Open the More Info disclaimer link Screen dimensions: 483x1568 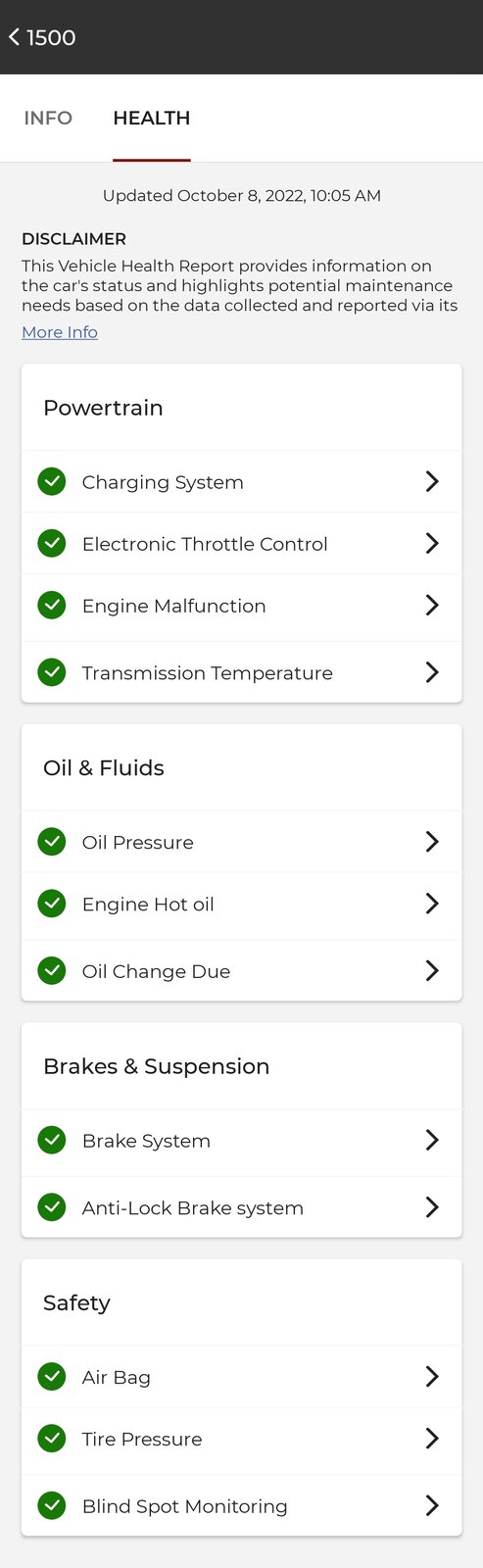[x=60, y=332]
